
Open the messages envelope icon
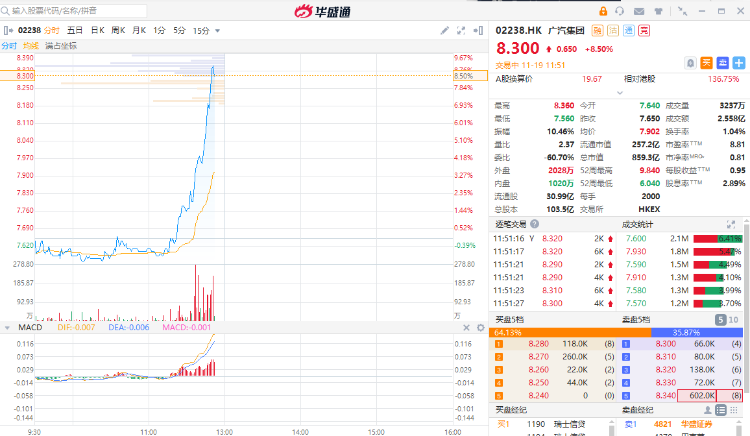[x=639, y=11]
